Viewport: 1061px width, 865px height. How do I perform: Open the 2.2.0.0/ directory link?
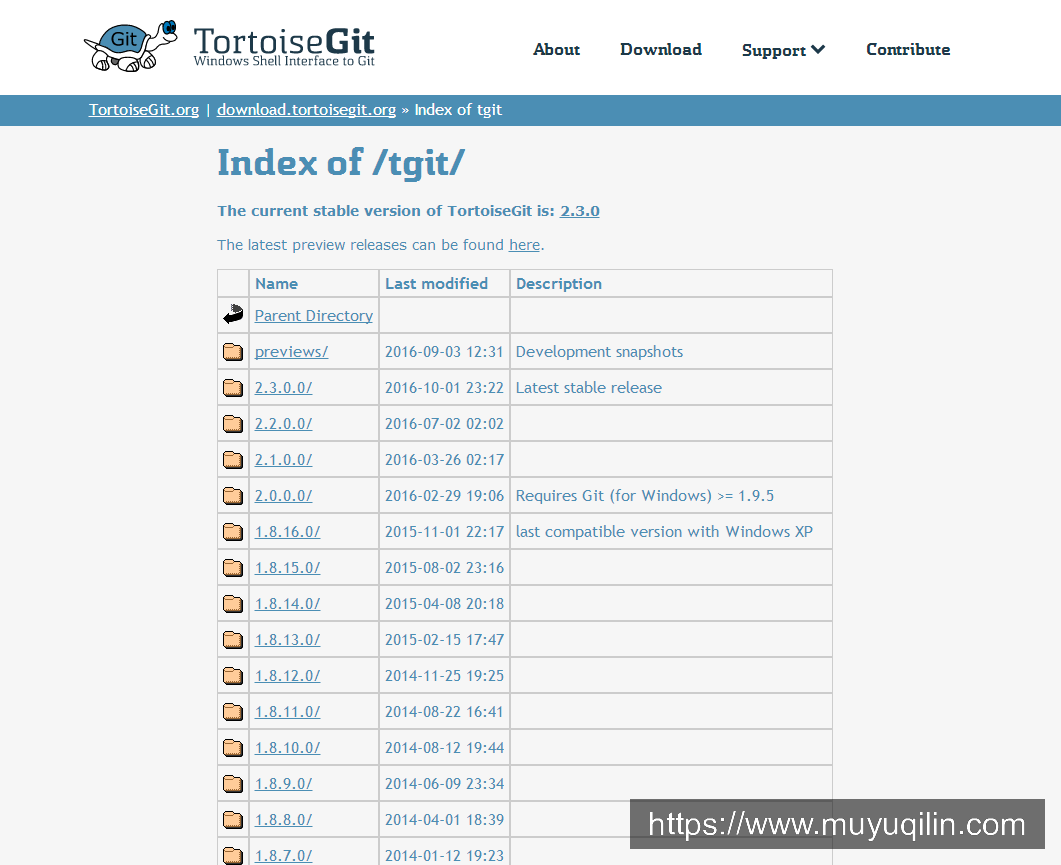(x=283, y=424)
